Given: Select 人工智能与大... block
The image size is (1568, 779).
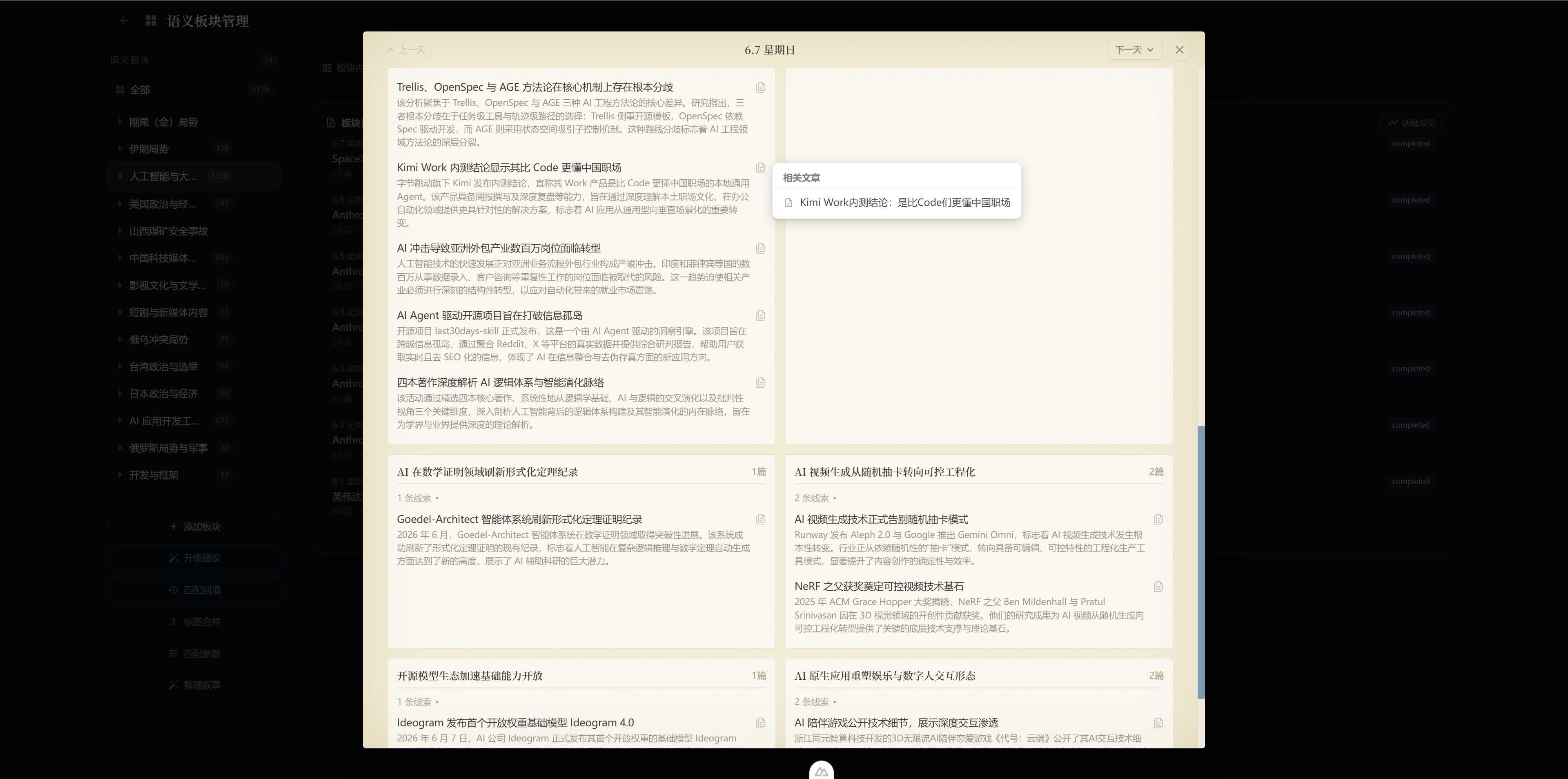Looking at the screenshot, I should coord(194,176).
